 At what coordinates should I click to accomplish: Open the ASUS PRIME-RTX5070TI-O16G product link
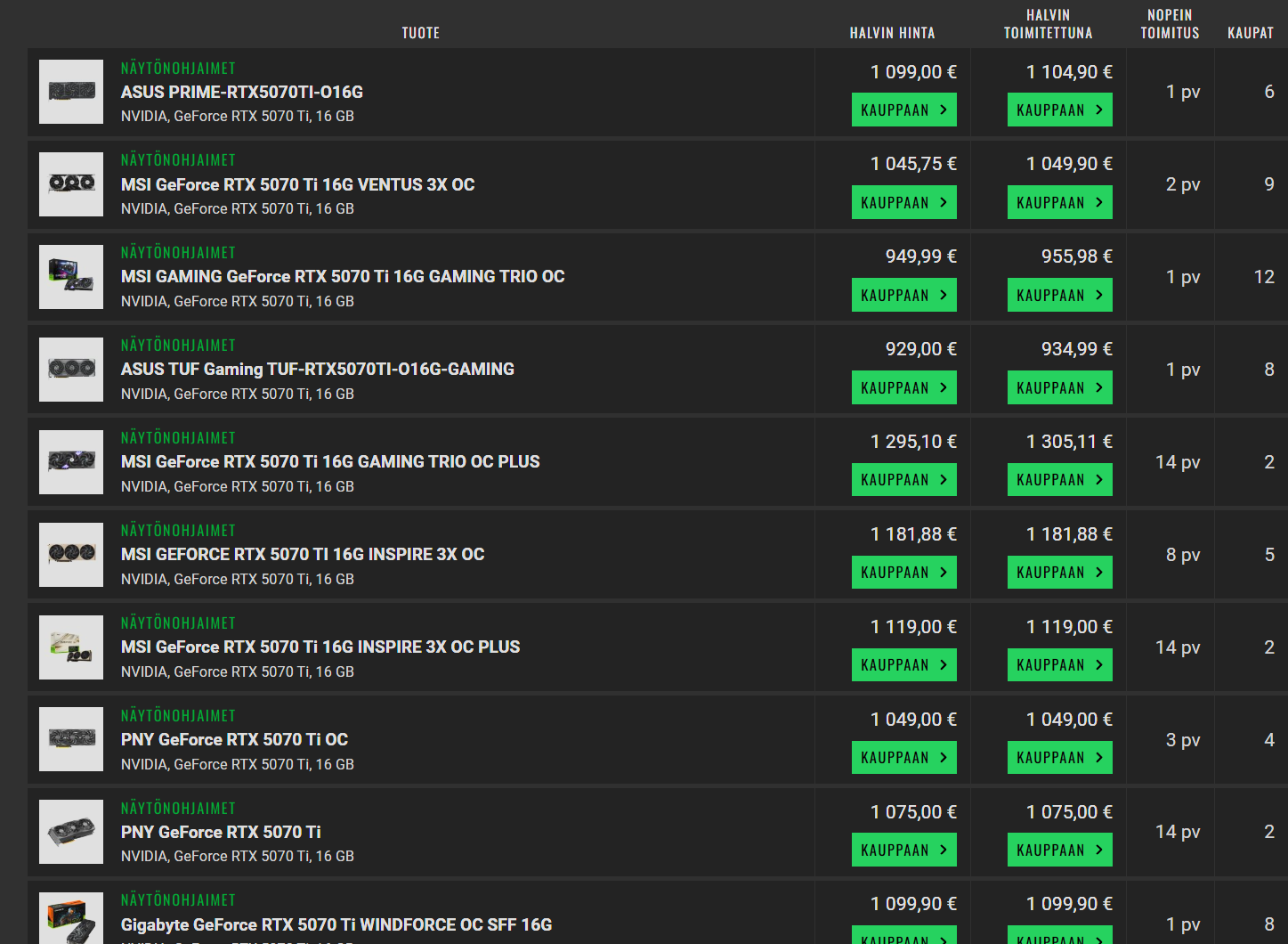point(242,93)
